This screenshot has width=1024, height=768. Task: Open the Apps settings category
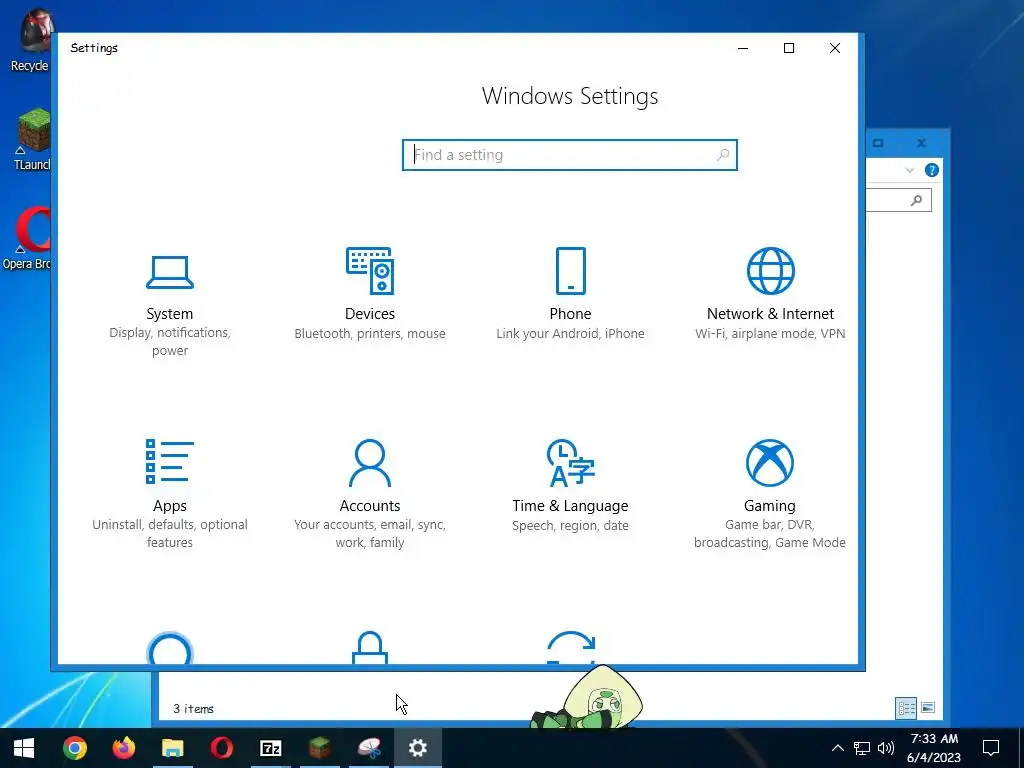pyautogui.click(x=170, y=494)
